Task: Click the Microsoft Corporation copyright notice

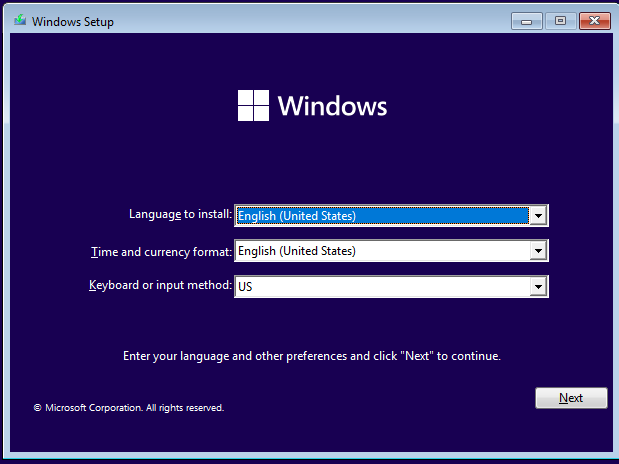Action: [x=128, y=408]
